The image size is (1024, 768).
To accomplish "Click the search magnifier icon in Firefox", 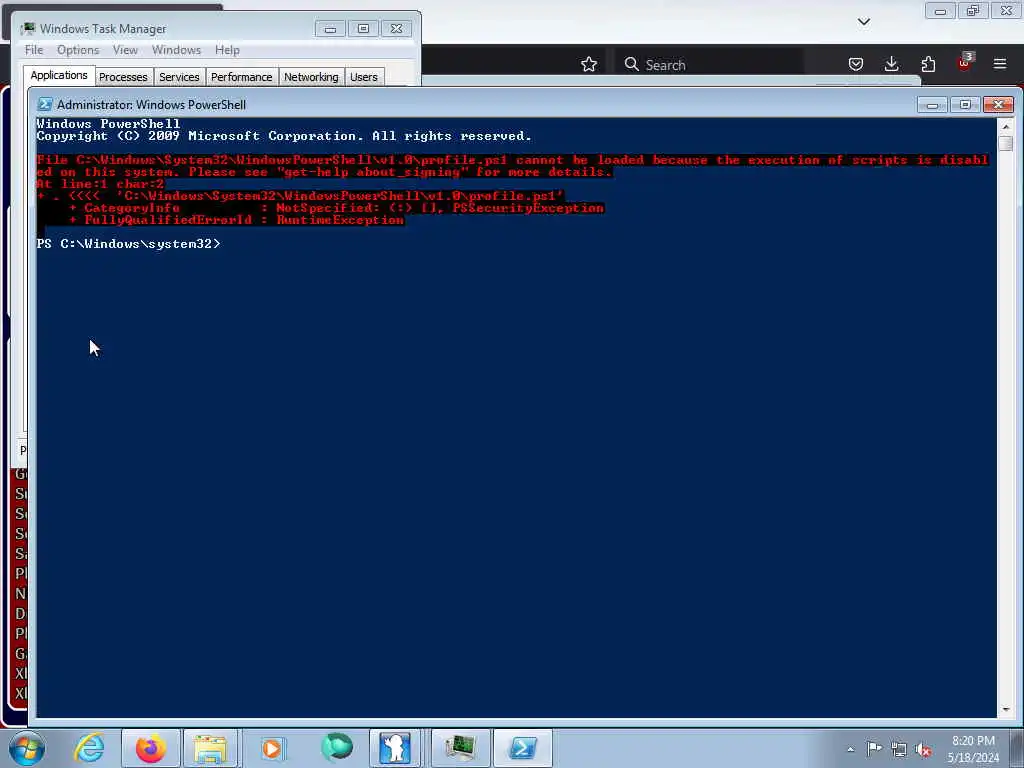I will point(631,64).
